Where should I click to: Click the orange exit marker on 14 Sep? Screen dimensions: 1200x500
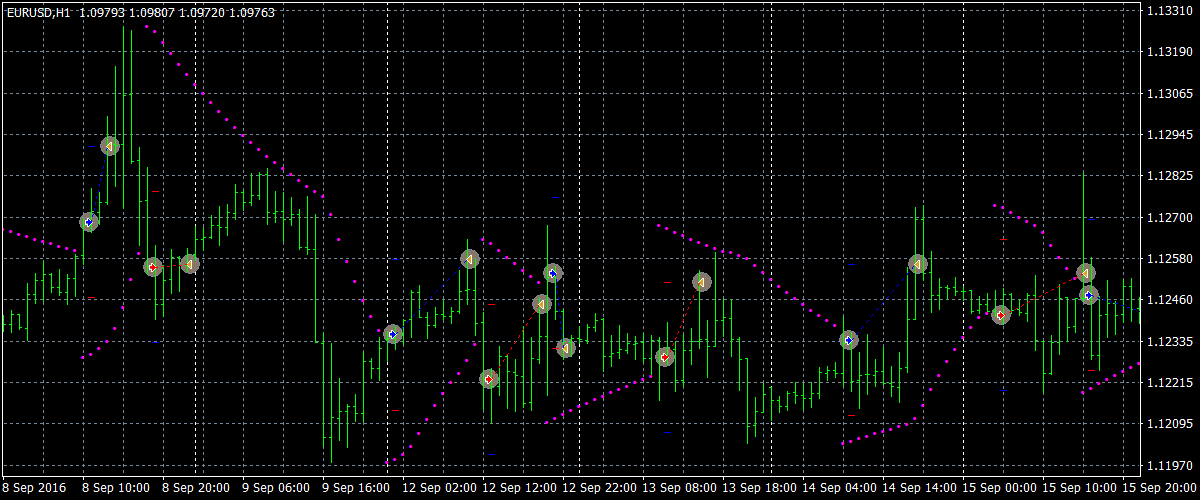click(918, 264)
